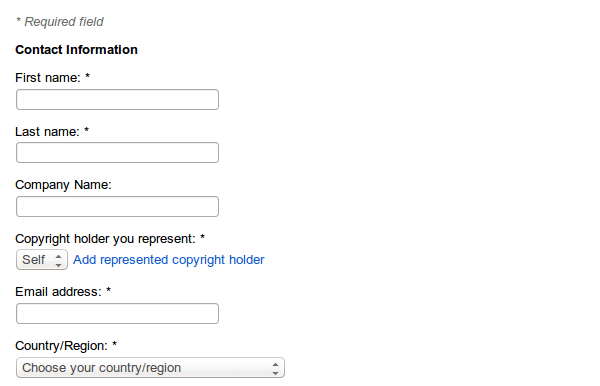600x386 pixels.
Task: Open the Self copyright holder dropdown
Action: (42, 260)
